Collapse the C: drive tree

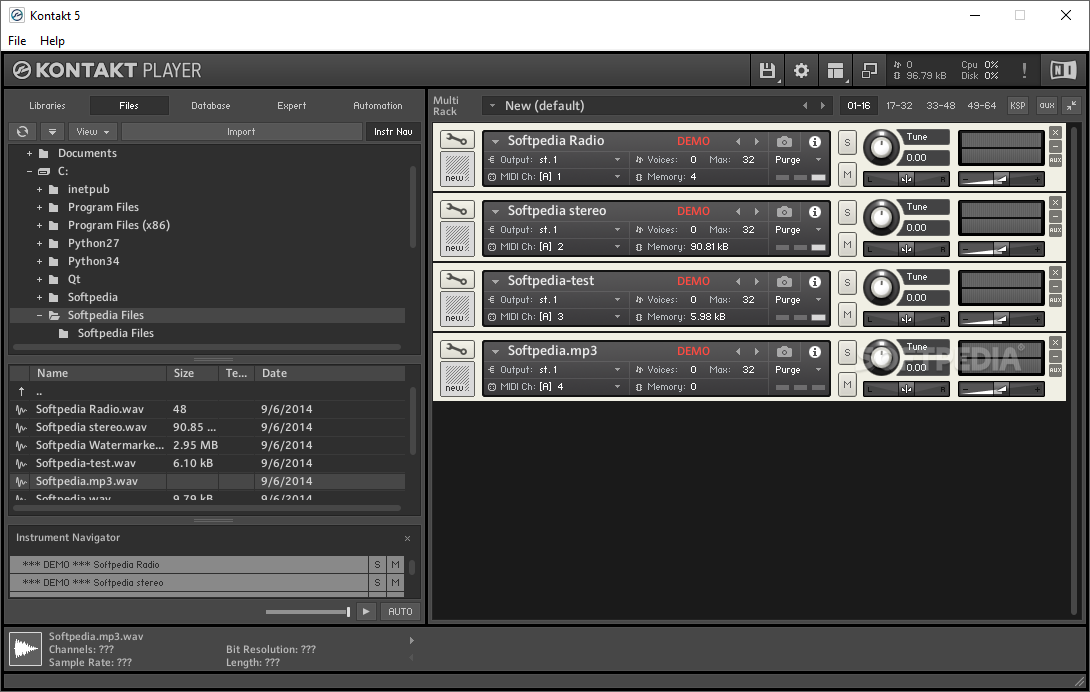[x=29, y=171]
